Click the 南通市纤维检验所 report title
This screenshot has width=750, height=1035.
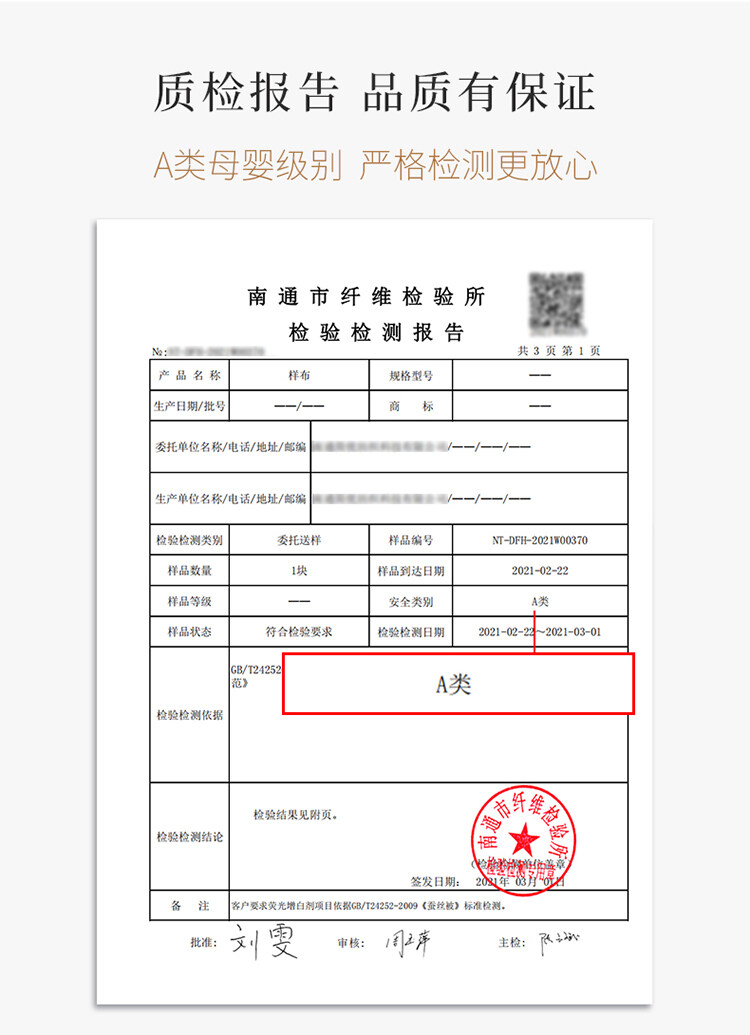coord(366,297)
